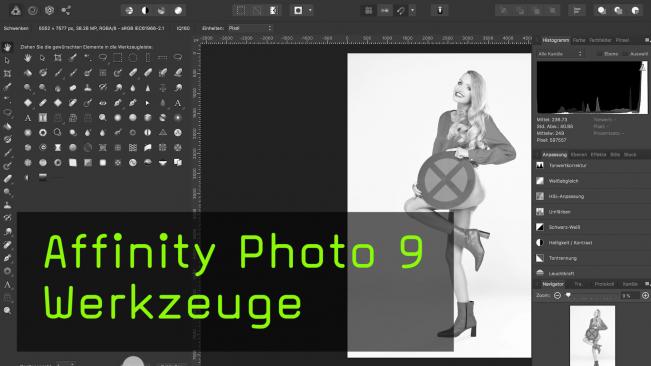Pick the clone stamp in customization grid

coord(88,88)
